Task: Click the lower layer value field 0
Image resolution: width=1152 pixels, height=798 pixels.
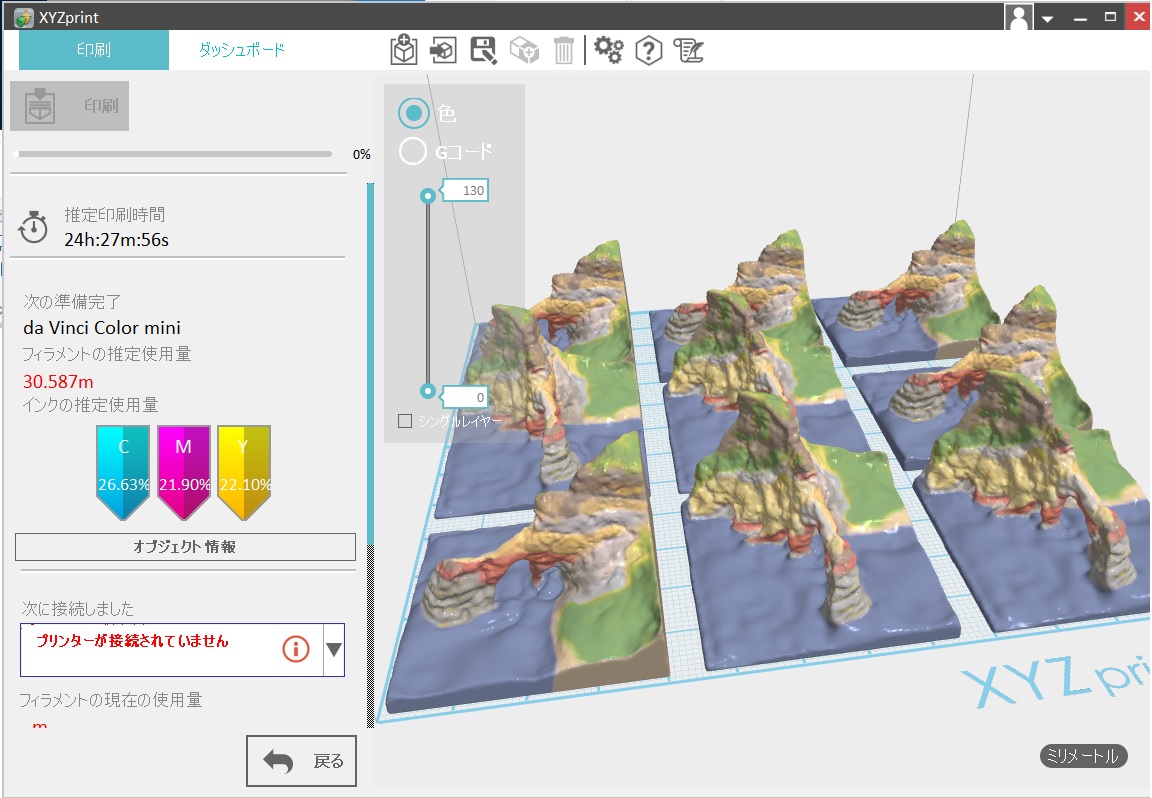Action: point(465,398)
